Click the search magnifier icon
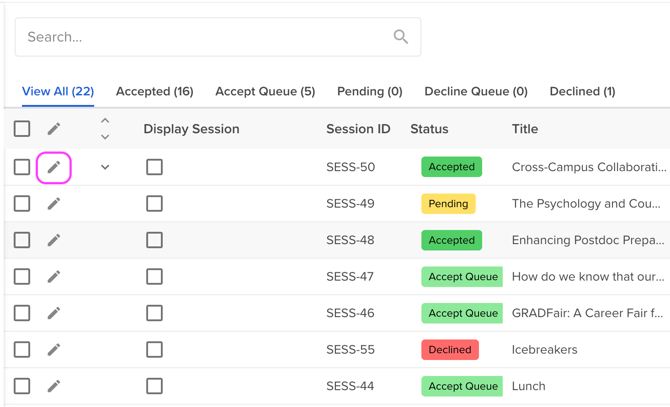 [x=400, y=37]
